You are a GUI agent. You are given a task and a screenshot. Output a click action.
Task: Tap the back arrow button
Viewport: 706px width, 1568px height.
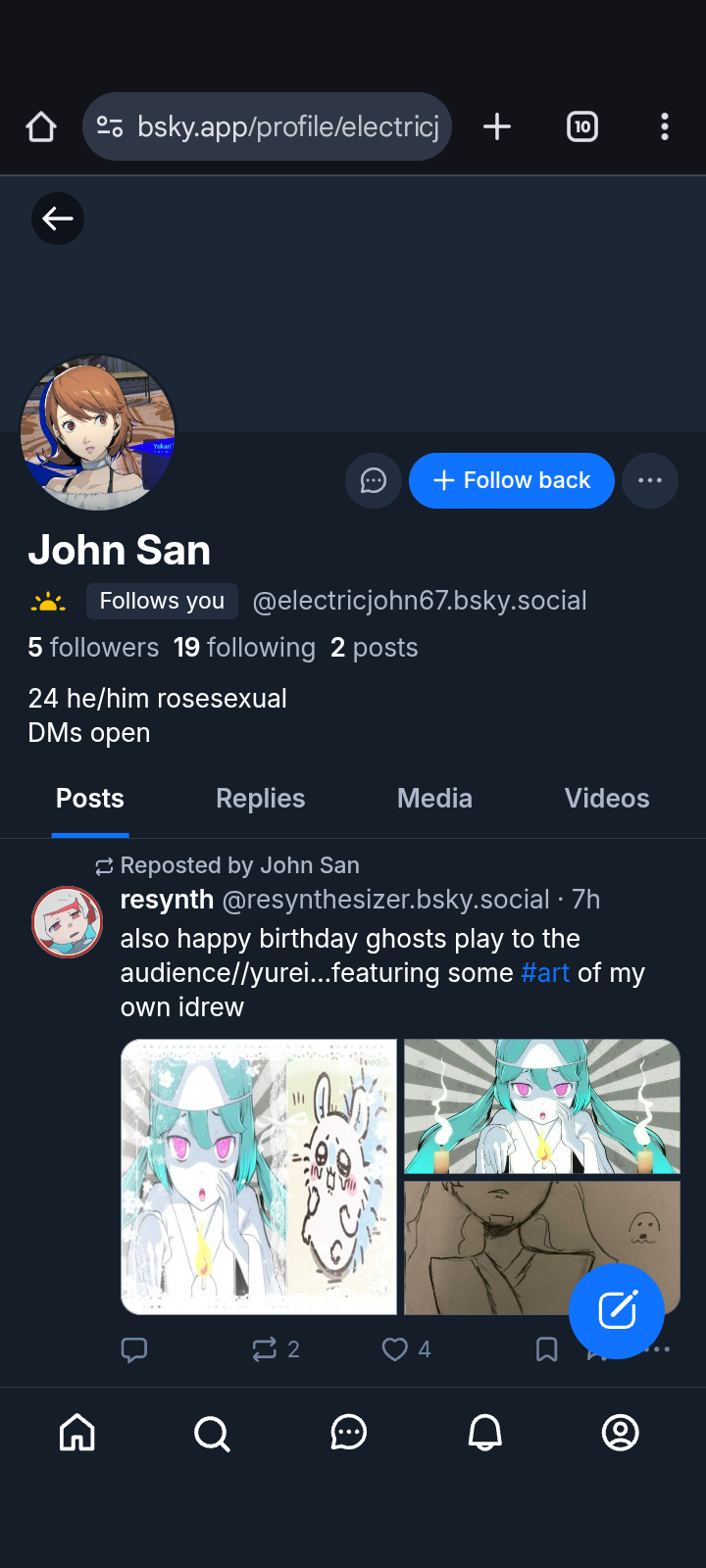point(58,219)
